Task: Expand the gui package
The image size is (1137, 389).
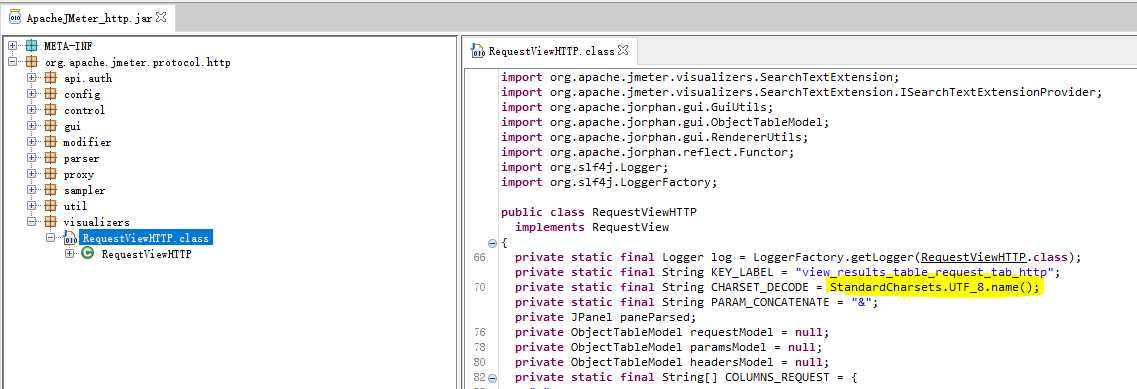Action: pos(31,126)
